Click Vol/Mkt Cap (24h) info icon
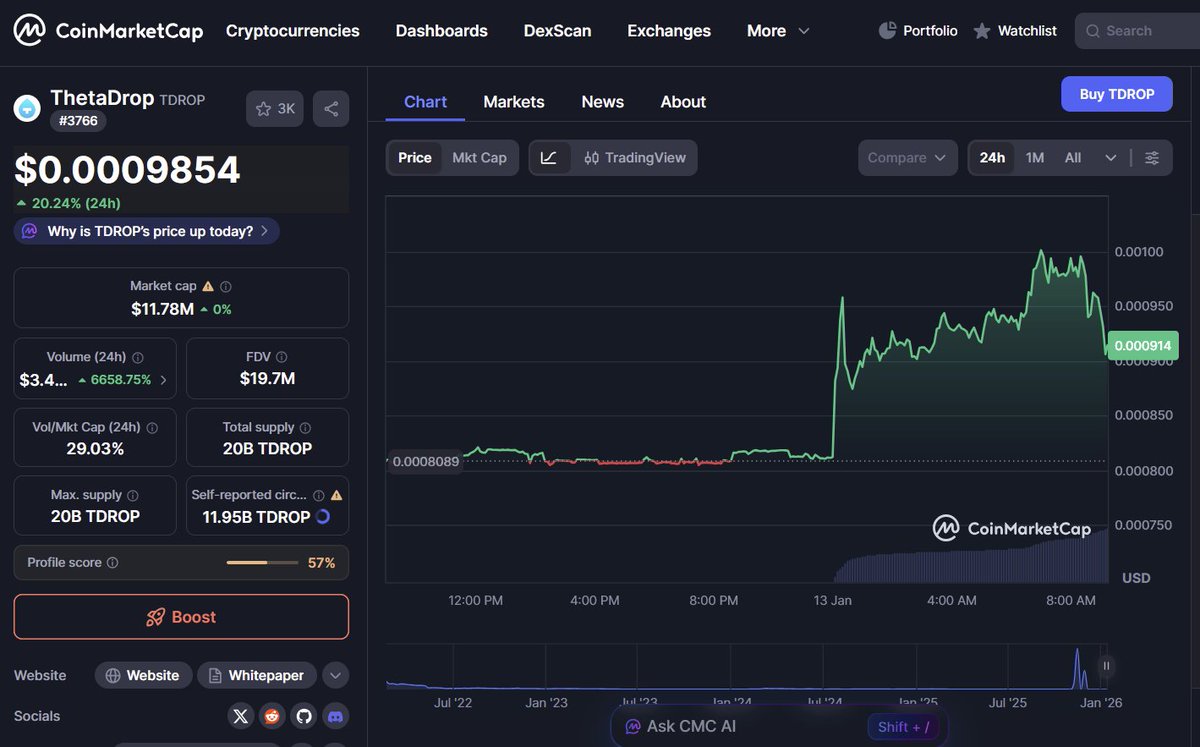The image size is (1200, 747). click(152, 427)
